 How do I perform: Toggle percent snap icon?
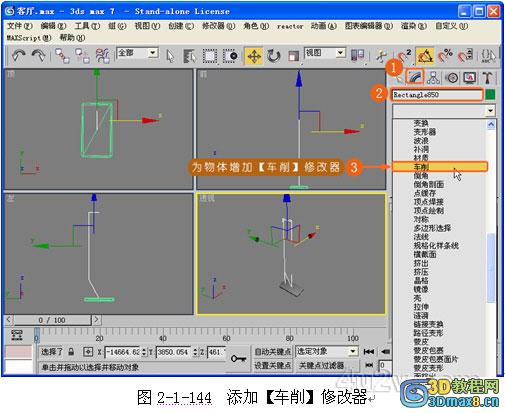(x=445, y=56)
